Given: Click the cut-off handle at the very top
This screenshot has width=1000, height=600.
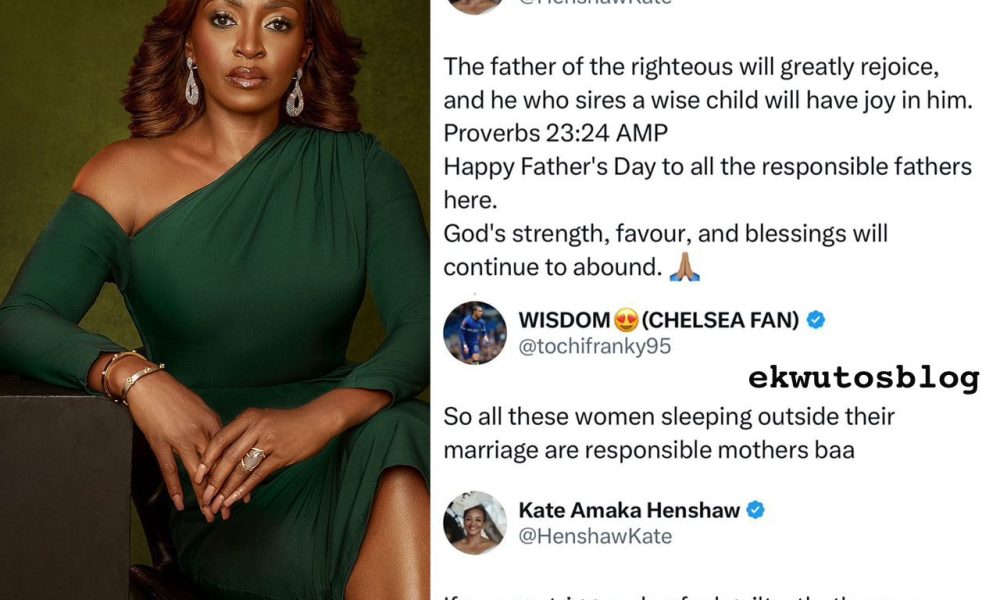Looking at the screenshot, I should pyautogui.click(x=595, y=3).
